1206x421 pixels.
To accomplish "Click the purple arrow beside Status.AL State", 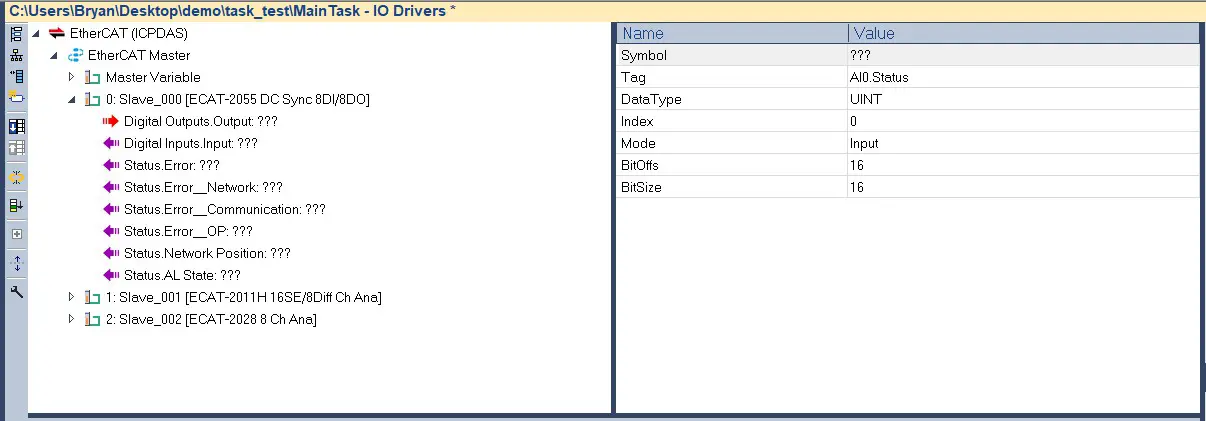I will tap(111, 275).
